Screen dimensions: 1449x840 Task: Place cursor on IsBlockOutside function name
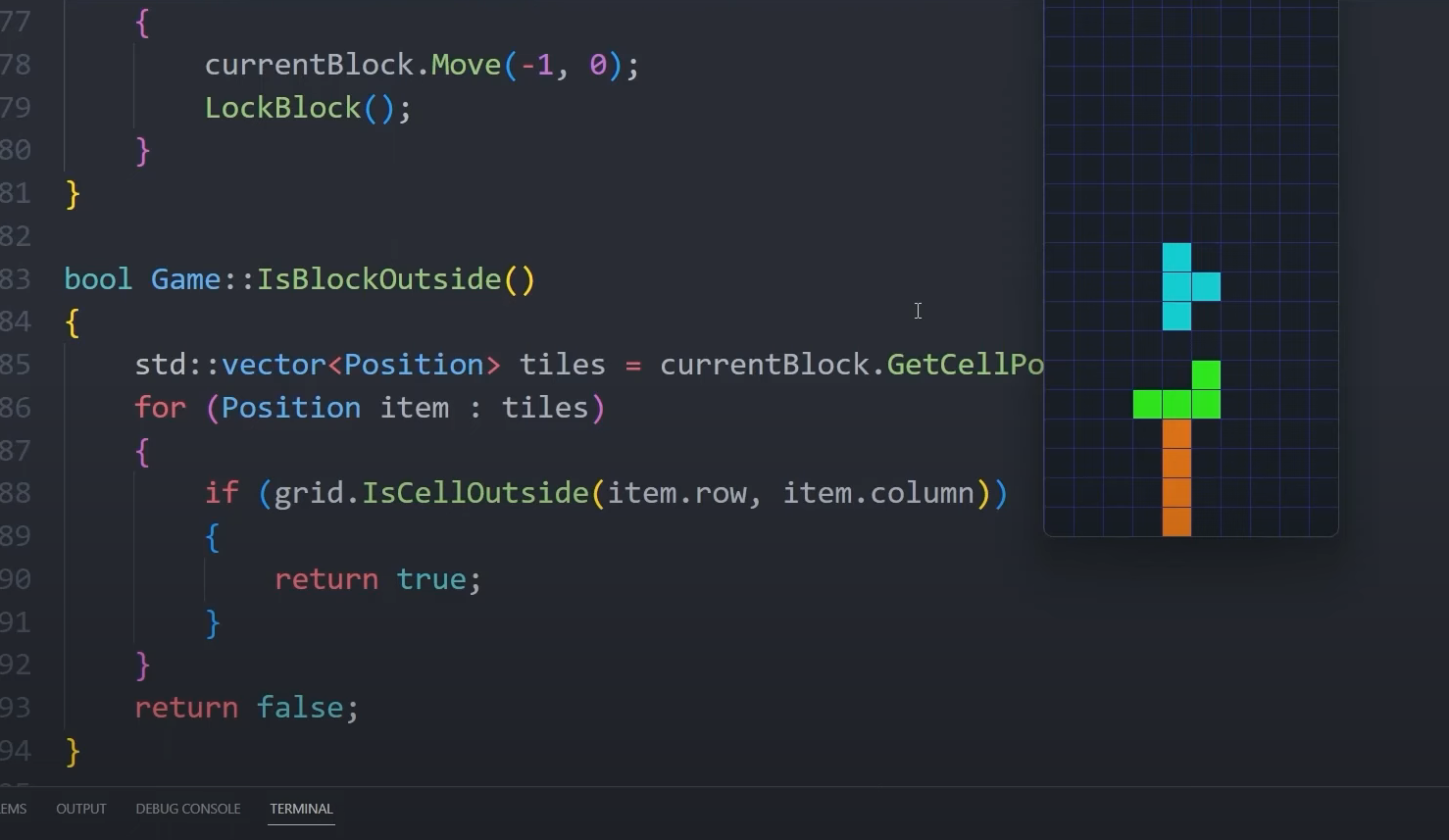pos(379,279)
